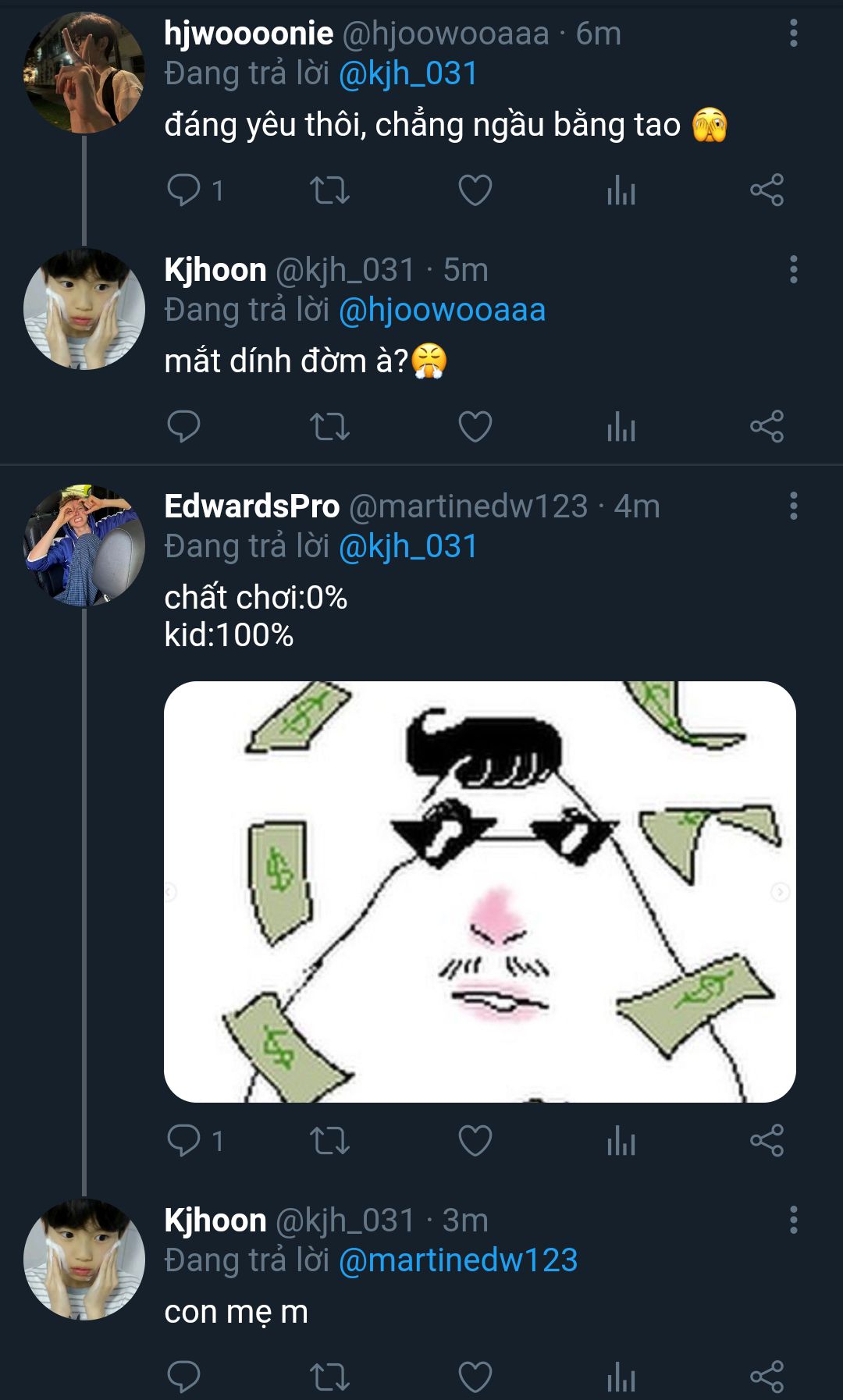
Task: View analytics for Kjhoon's 'con mẹ m' tweet
Action: [x=621, y=1377]
